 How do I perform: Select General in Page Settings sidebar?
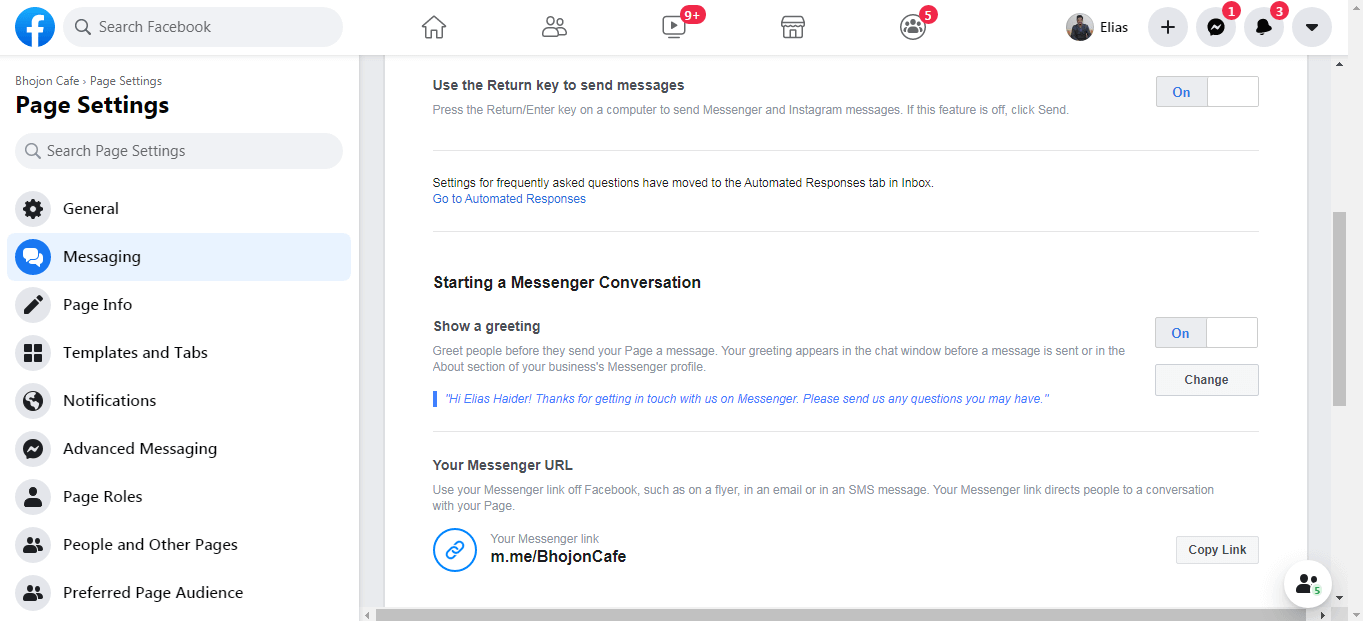coord(90,209)
